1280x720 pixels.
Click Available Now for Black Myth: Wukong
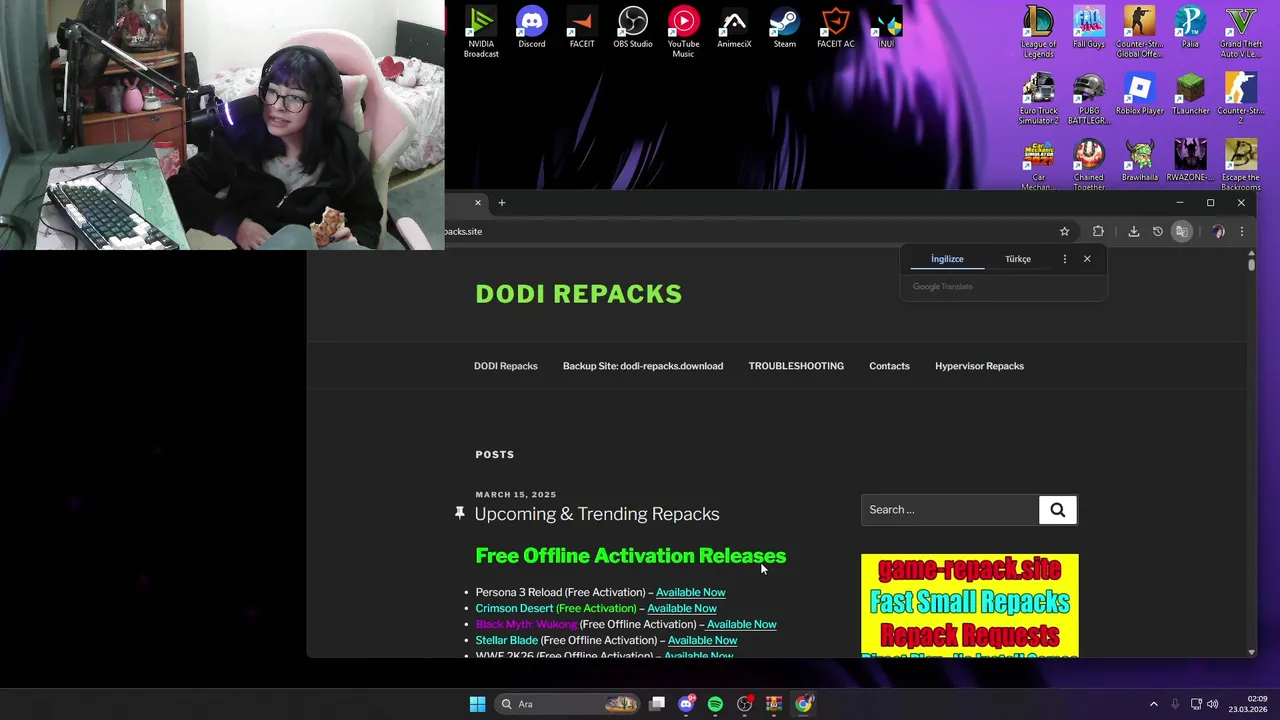click(742, 624)
